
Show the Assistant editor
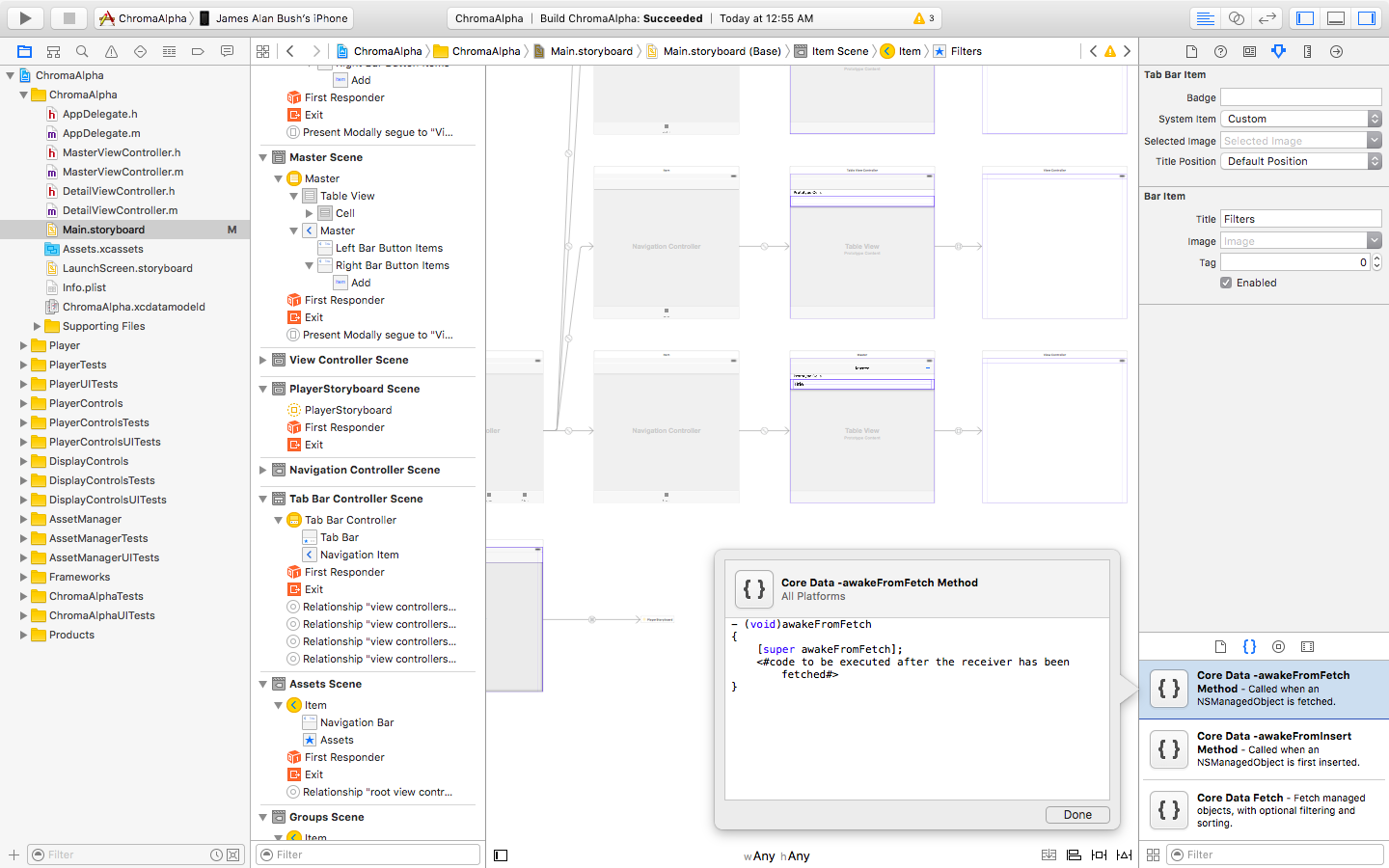[1236, 17]
